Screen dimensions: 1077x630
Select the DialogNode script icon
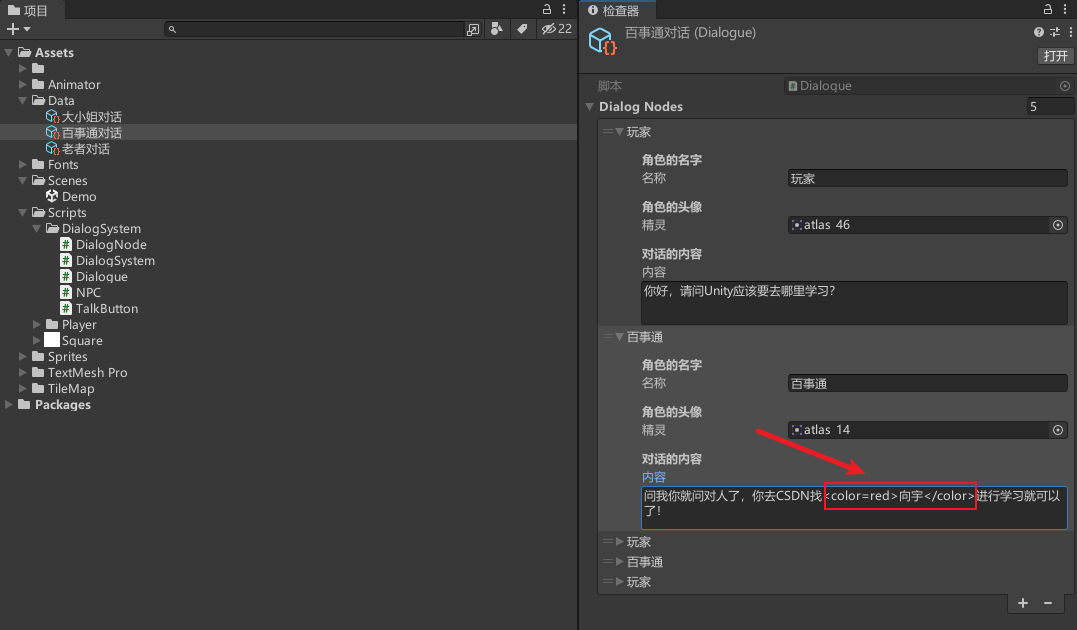point(66,244)
